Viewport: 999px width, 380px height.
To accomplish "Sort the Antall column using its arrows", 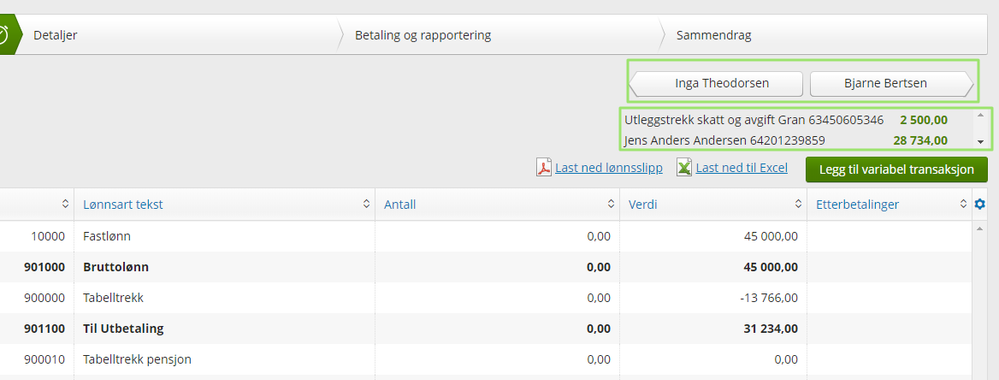I will click(611, 204).
